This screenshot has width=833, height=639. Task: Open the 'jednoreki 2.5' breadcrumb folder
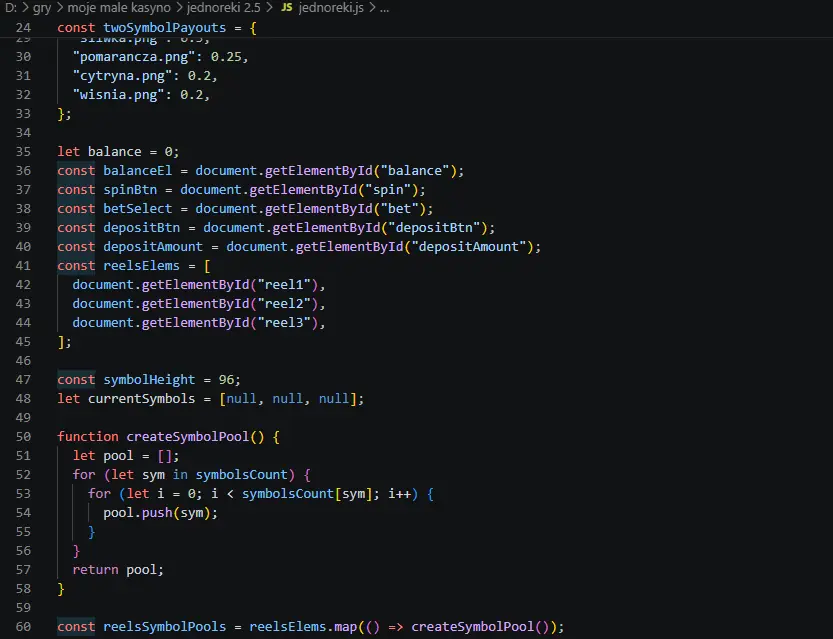coord(224,8)
